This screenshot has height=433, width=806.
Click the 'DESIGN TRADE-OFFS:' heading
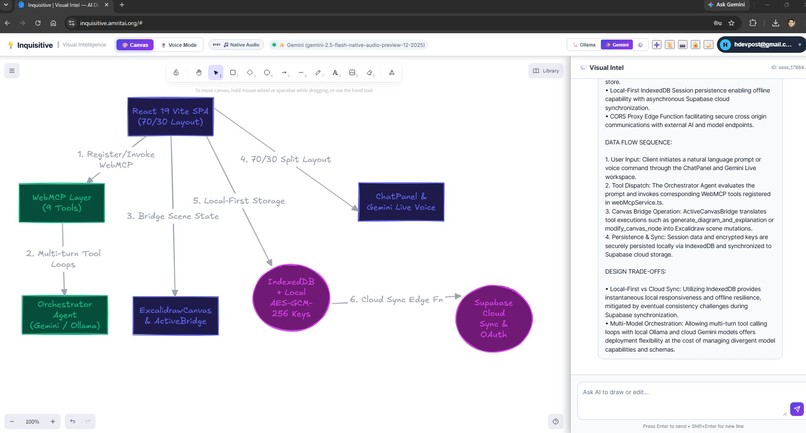[635, 272]
